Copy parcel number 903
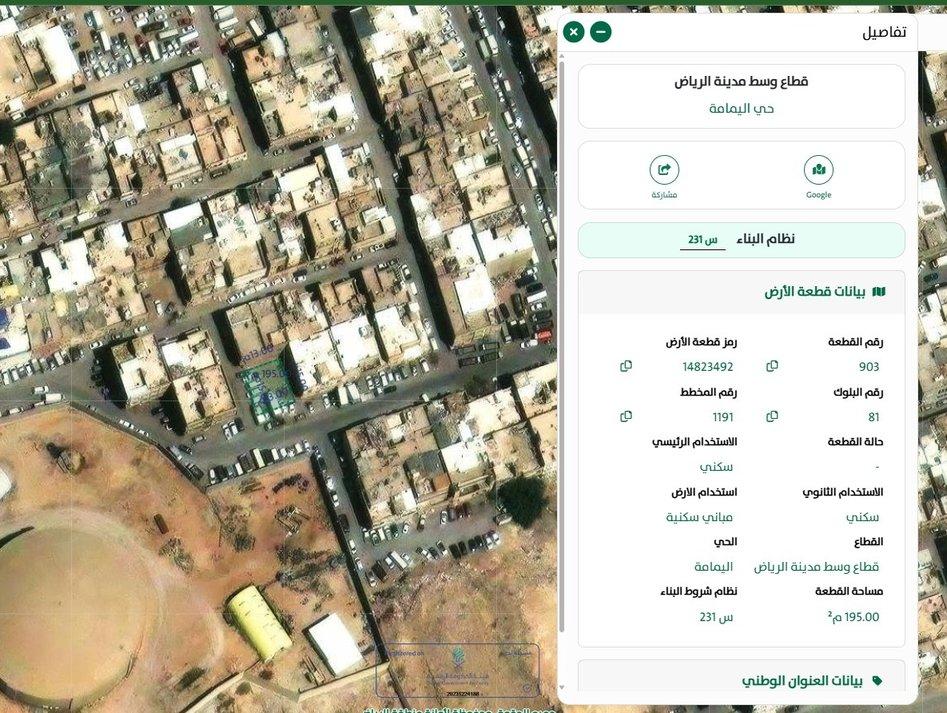 click(x=772, y=366)
